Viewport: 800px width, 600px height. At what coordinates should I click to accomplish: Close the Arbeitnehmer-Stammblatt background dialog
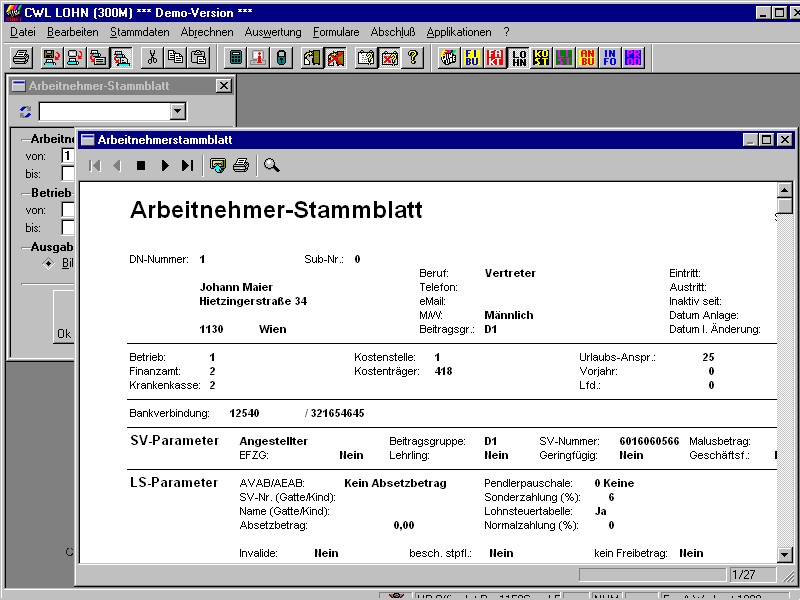[223, 86]
